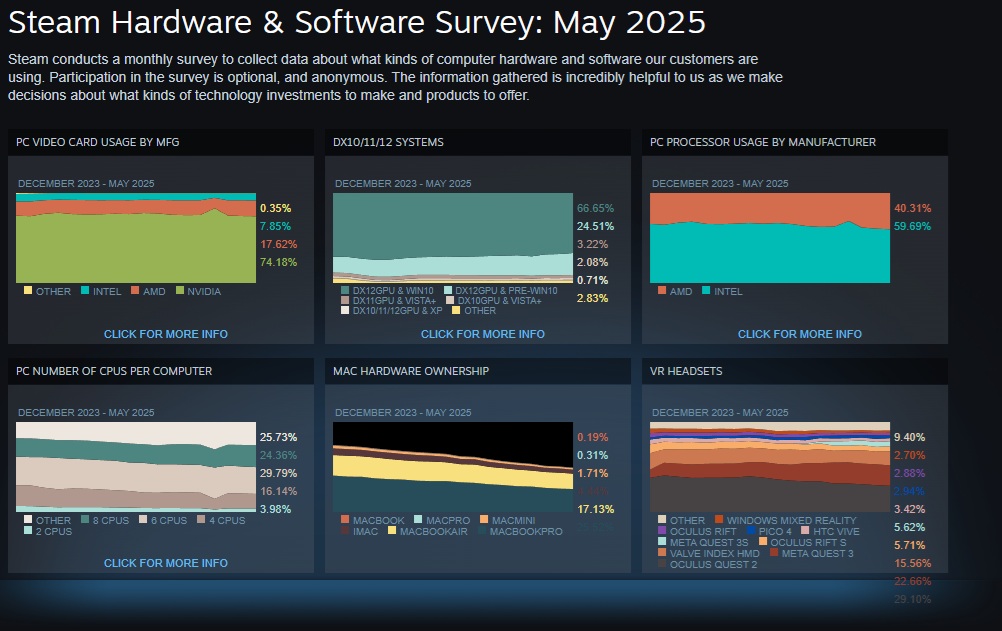Click the WINDOWS MIXED REALITY legend swatch
Screen dimensions: 1002x631
pyautogui.click(x=719, y=519)
